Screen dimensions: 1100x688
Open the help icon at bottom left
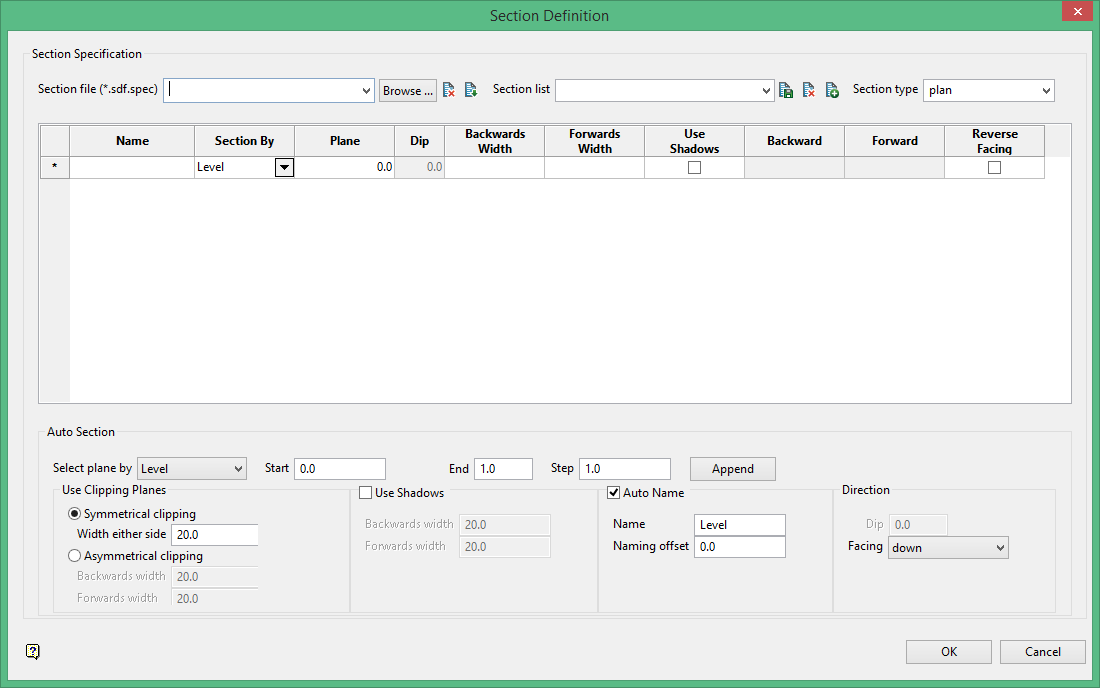(x=33, y=652)
